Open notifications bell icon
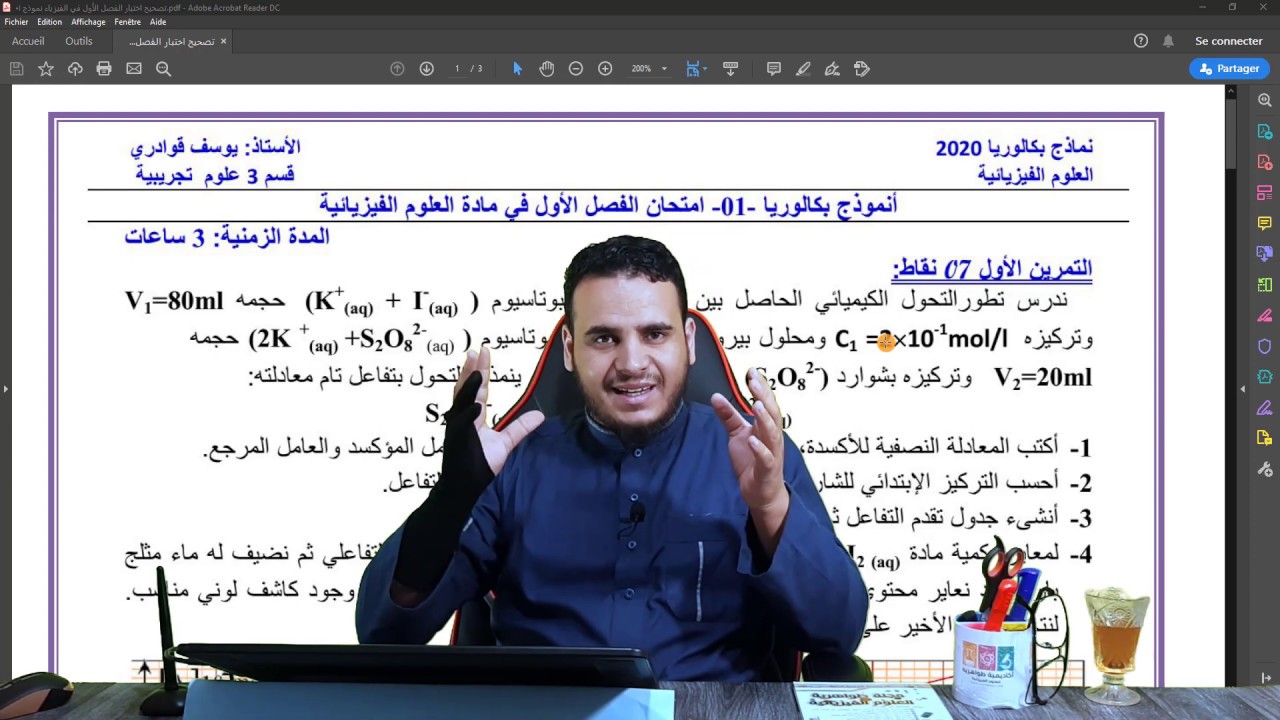This screenshot has width=1280, height=720. point(1168,41)
